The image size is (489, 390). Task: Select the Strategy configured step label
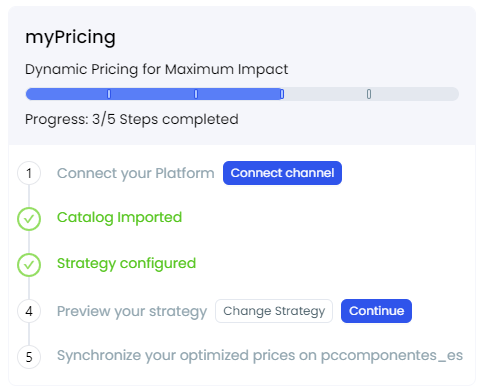point(126,264)
